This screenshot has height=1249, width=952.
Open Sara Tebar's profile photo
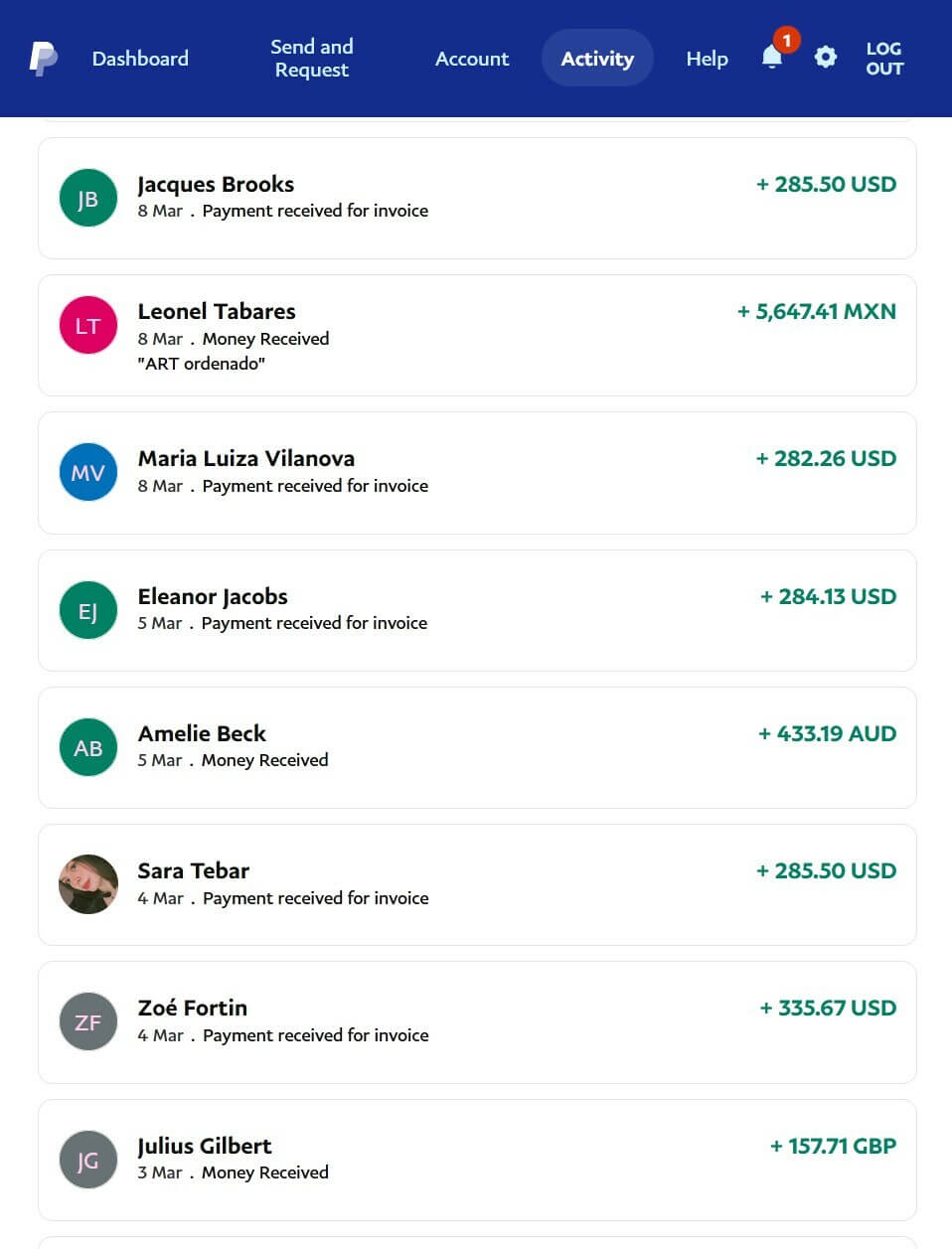click(x=88, y=884)
